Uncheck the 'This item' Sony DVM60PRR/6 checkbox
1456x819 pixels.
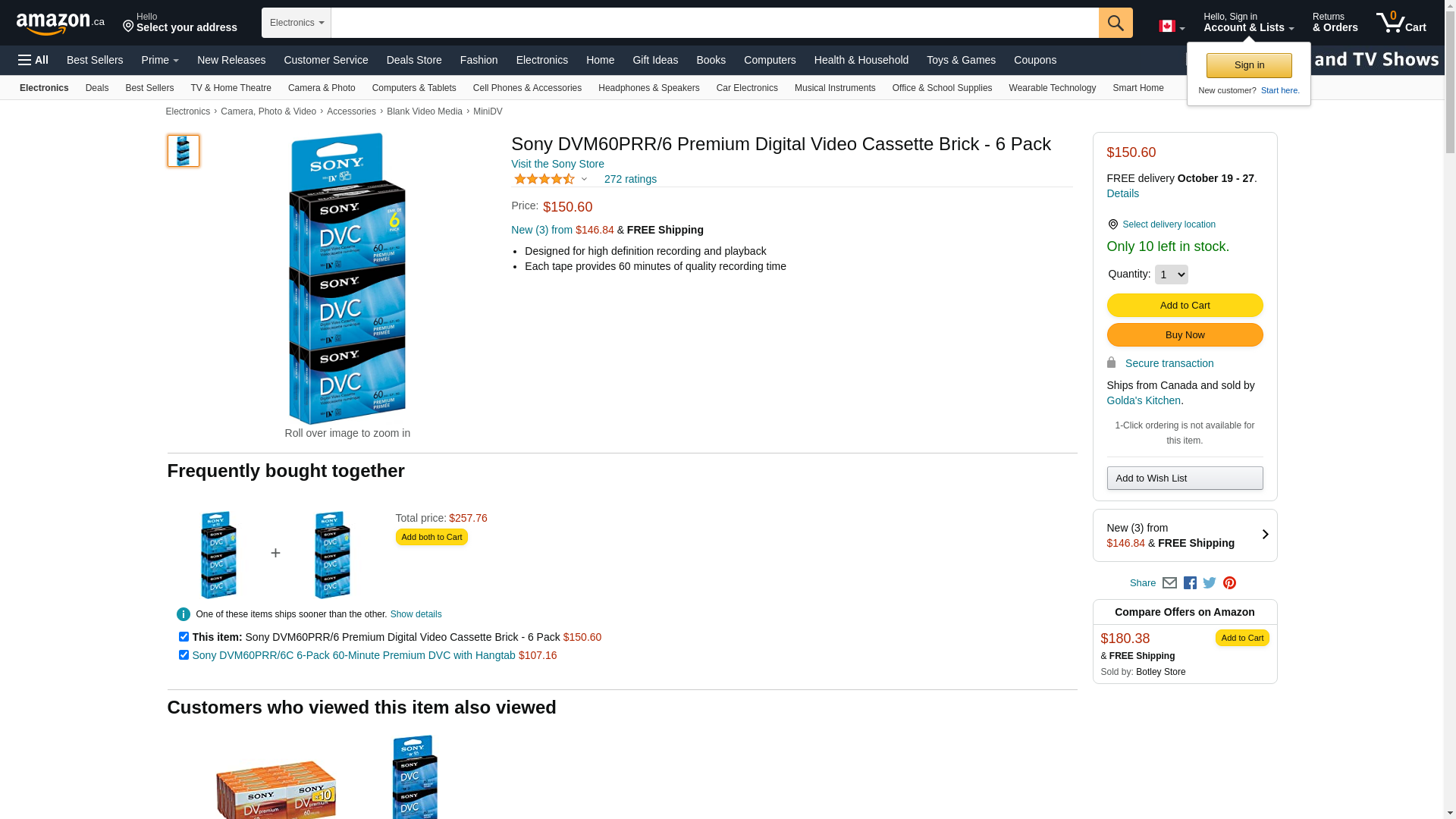click(184, 637)
